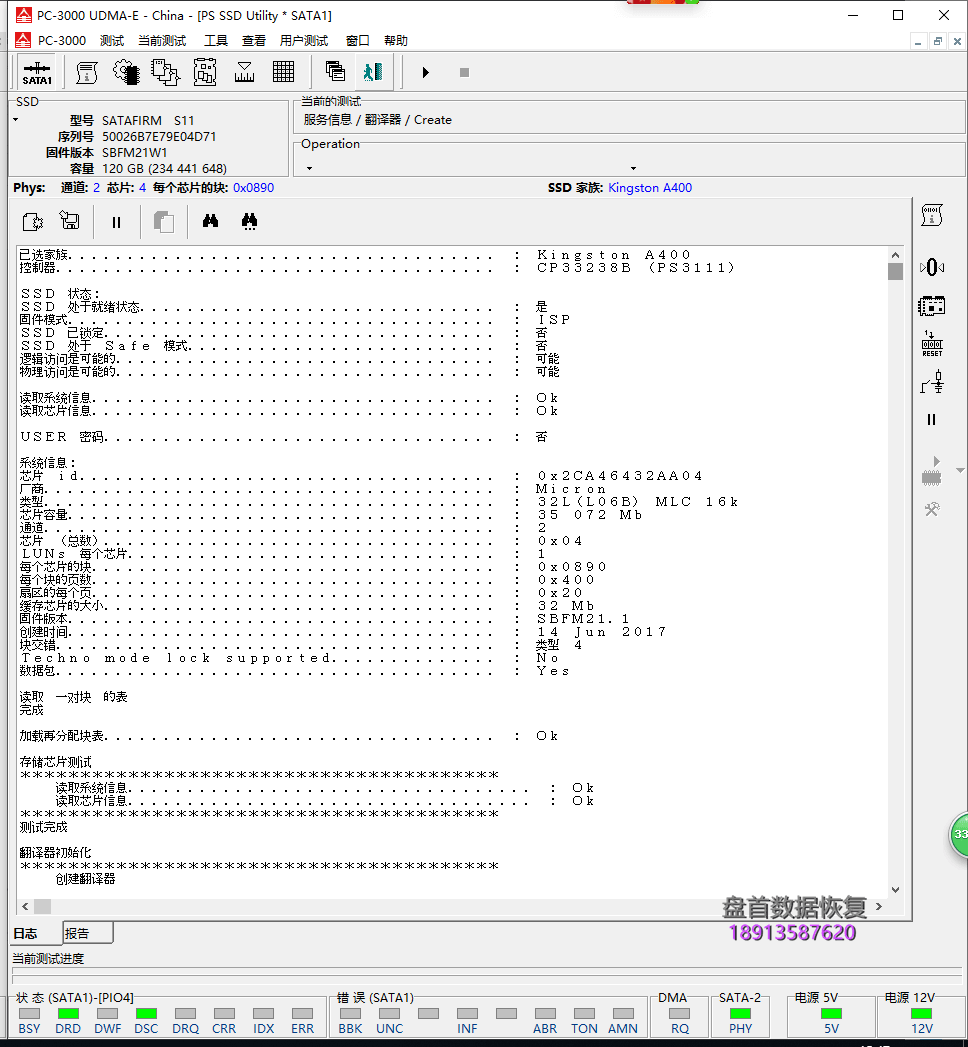Click the copy log pages icon
The image size is (968, 1047).
click(x=164, y=222)
